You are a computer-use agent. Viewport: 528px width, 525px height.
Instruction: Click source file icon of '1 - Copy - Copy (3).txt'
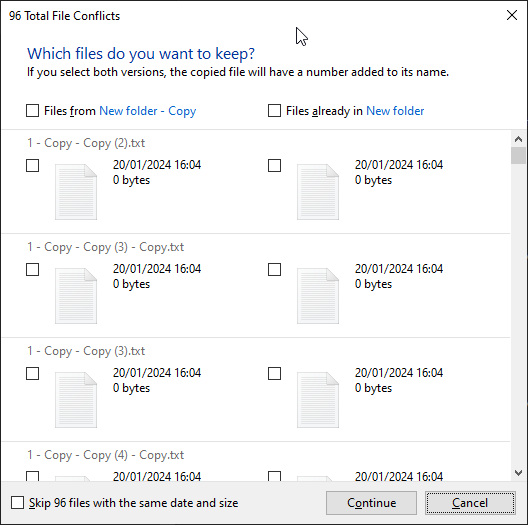coord(76,400)
